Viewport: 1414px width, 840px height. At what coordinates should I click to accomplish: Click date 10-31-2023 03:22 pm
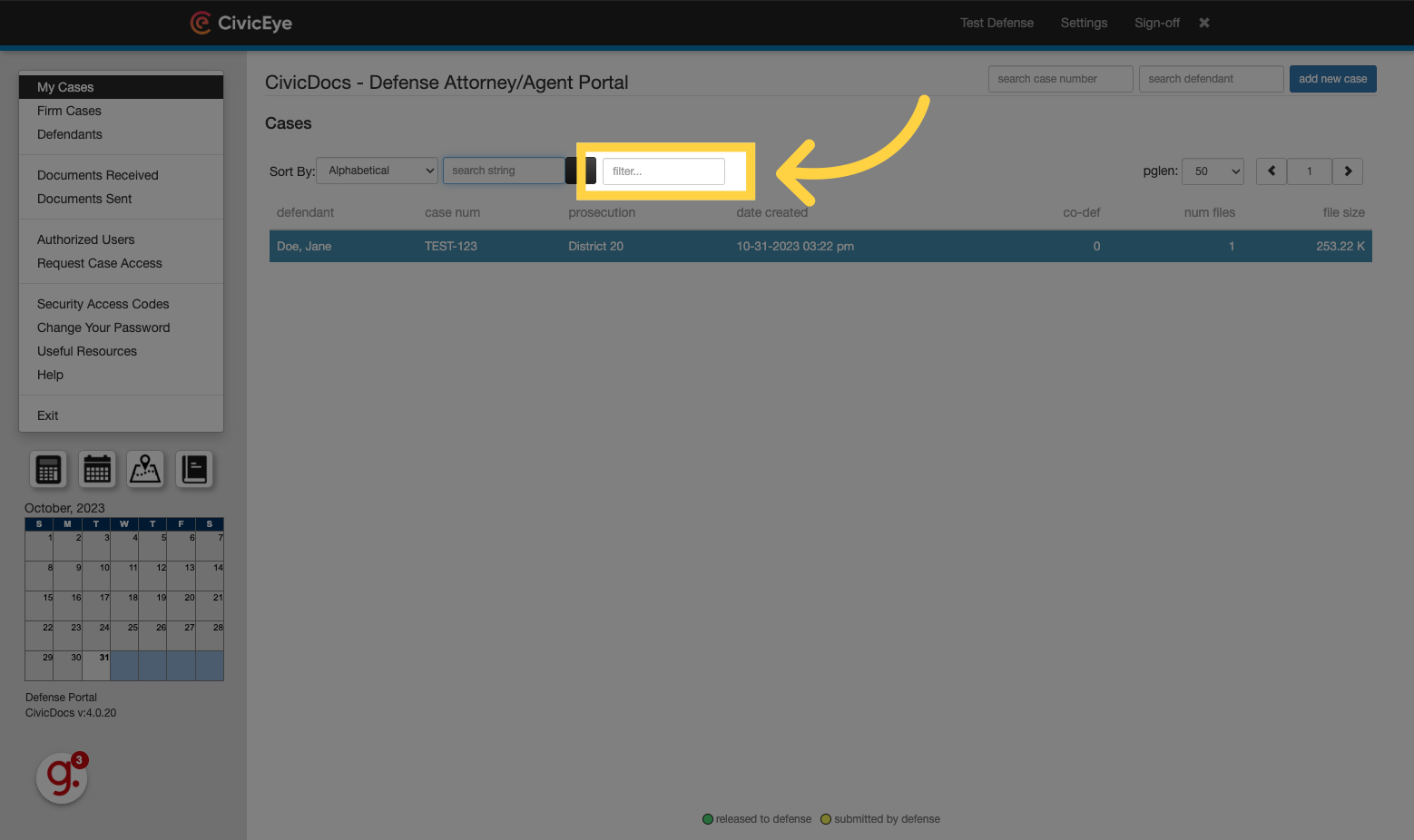[795, 246]
